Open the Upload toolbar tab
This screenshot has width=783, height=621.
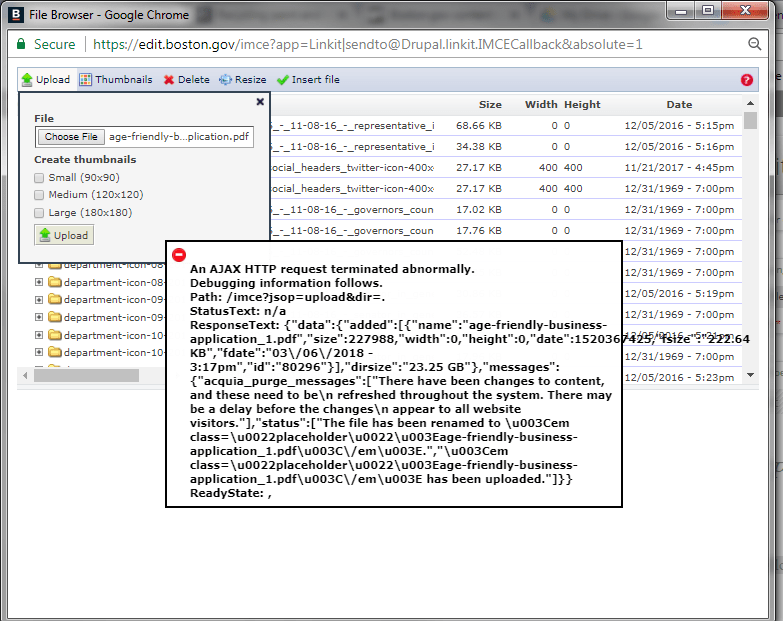[46, 80]
